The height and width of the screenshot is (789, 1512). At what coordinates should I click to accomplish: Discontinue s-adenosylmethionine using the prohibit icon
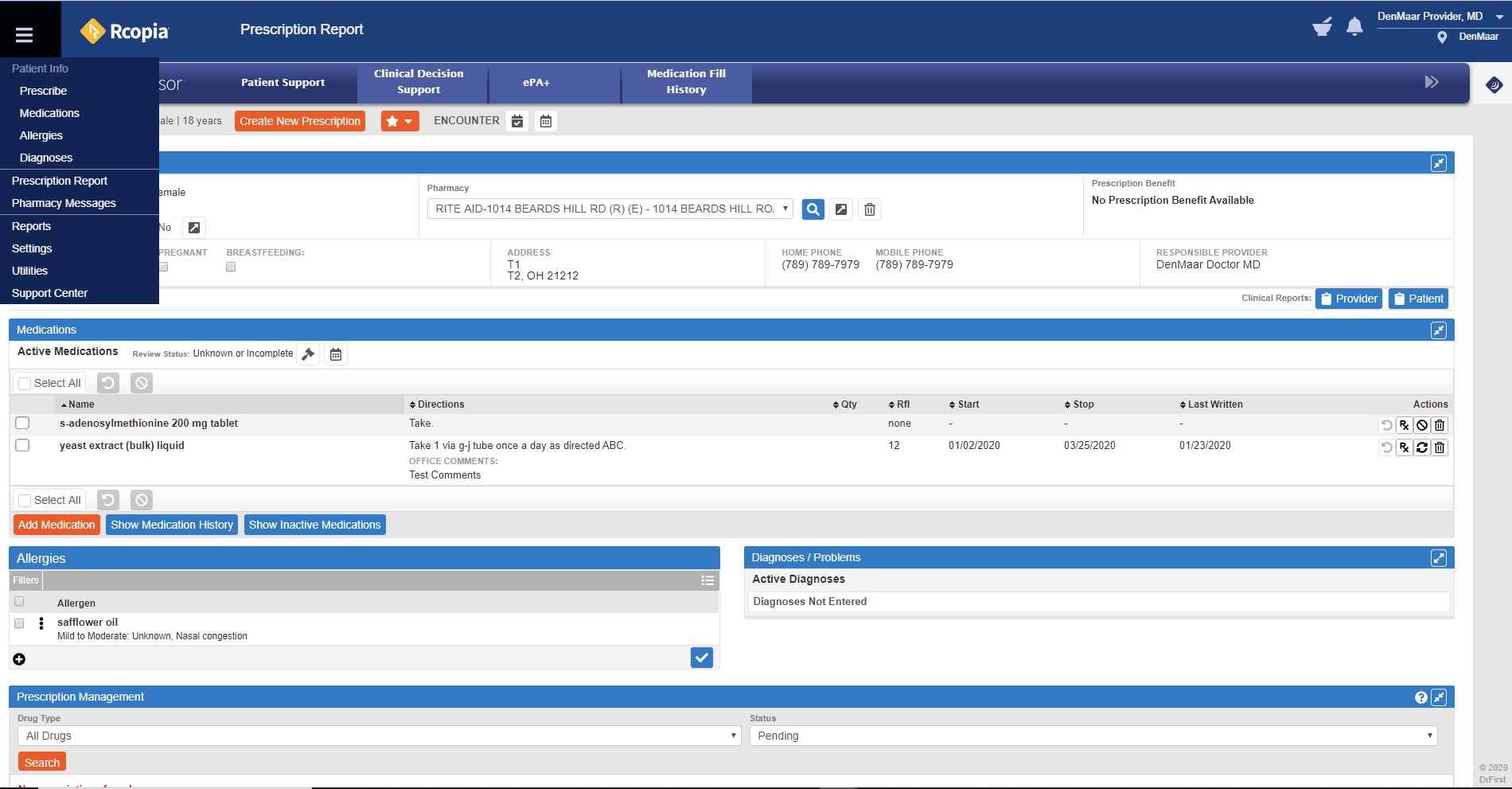(1422, 424)
